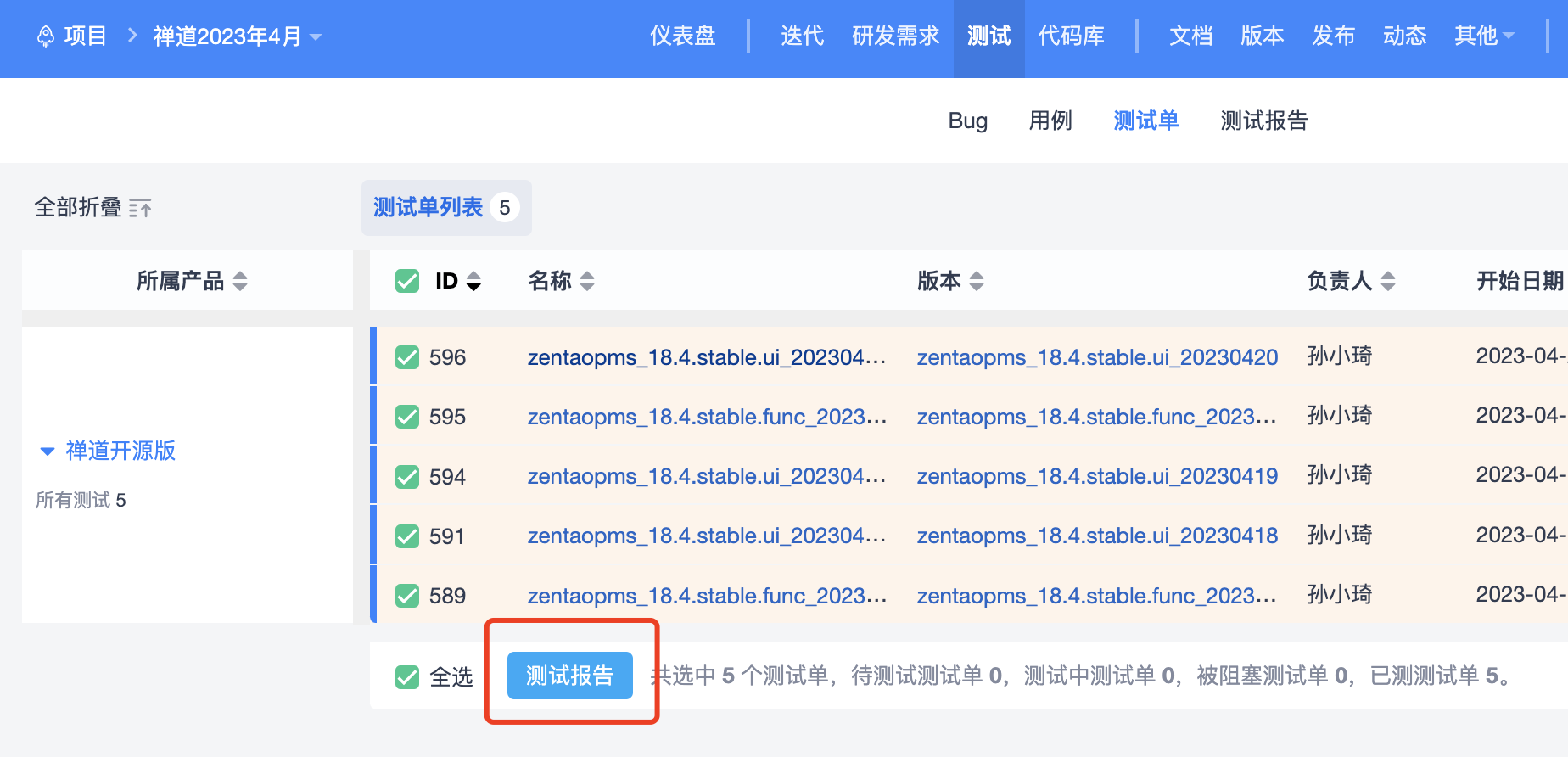Collapse the 禅道开源版 tree node

[x=48, y=451]
